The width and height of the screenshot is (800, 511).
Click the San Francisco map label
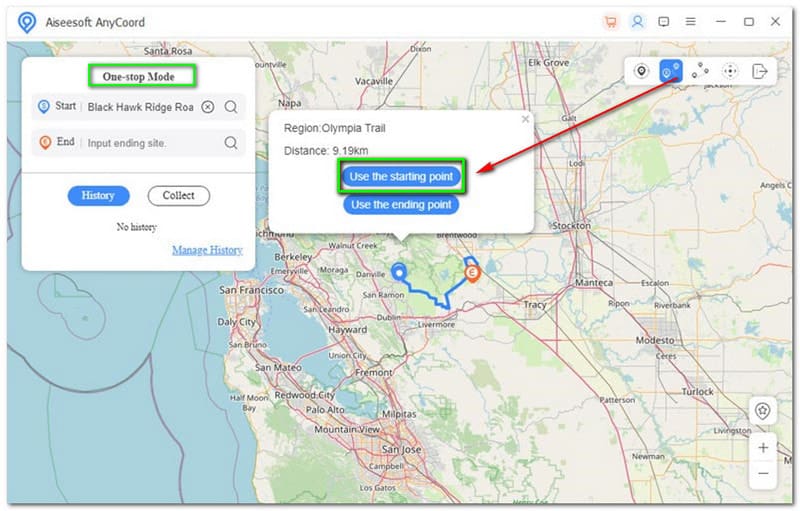point(251,290)
